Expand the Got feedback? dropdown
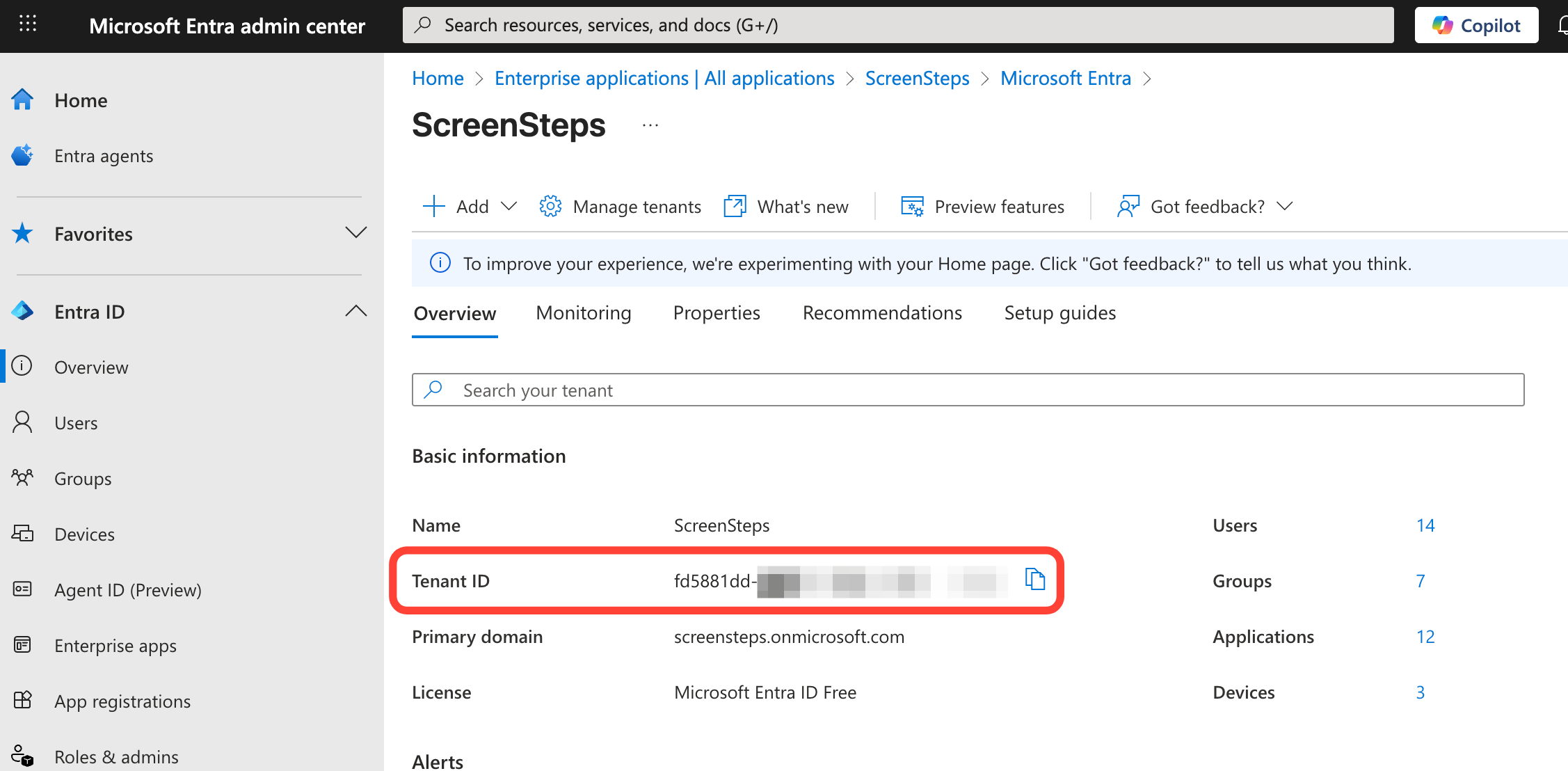Viewport: 1568px width, 771px height. (x=1284, y=207)
